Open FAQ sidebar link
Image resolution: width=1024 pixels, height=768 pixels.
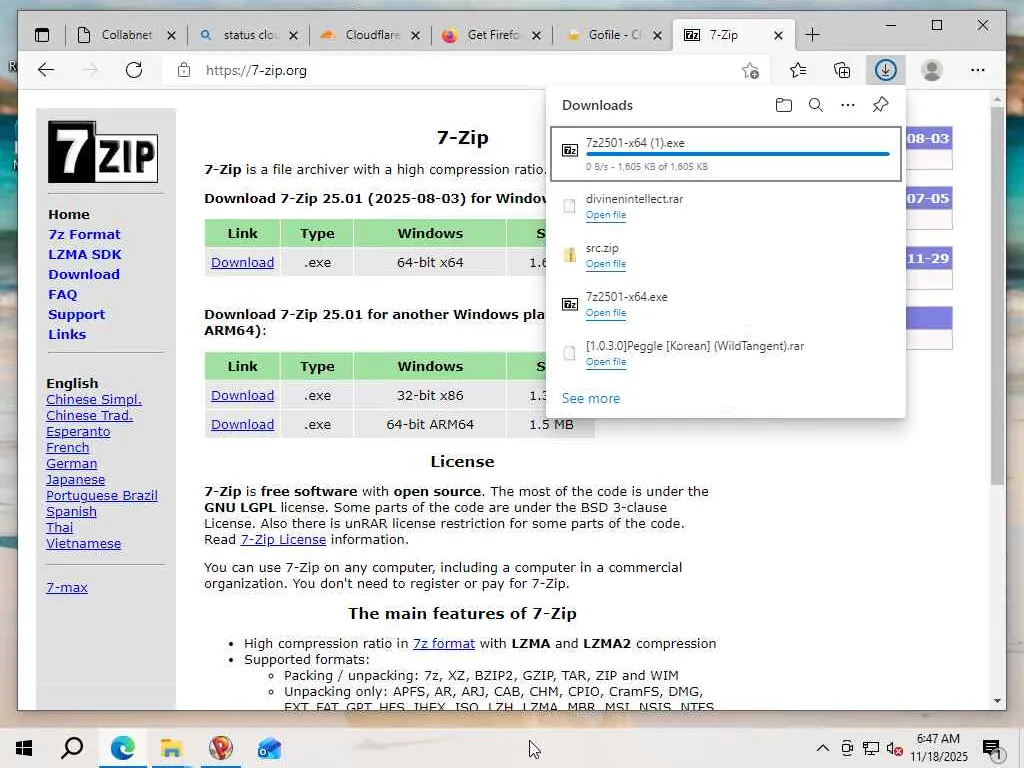click(62, 295)
